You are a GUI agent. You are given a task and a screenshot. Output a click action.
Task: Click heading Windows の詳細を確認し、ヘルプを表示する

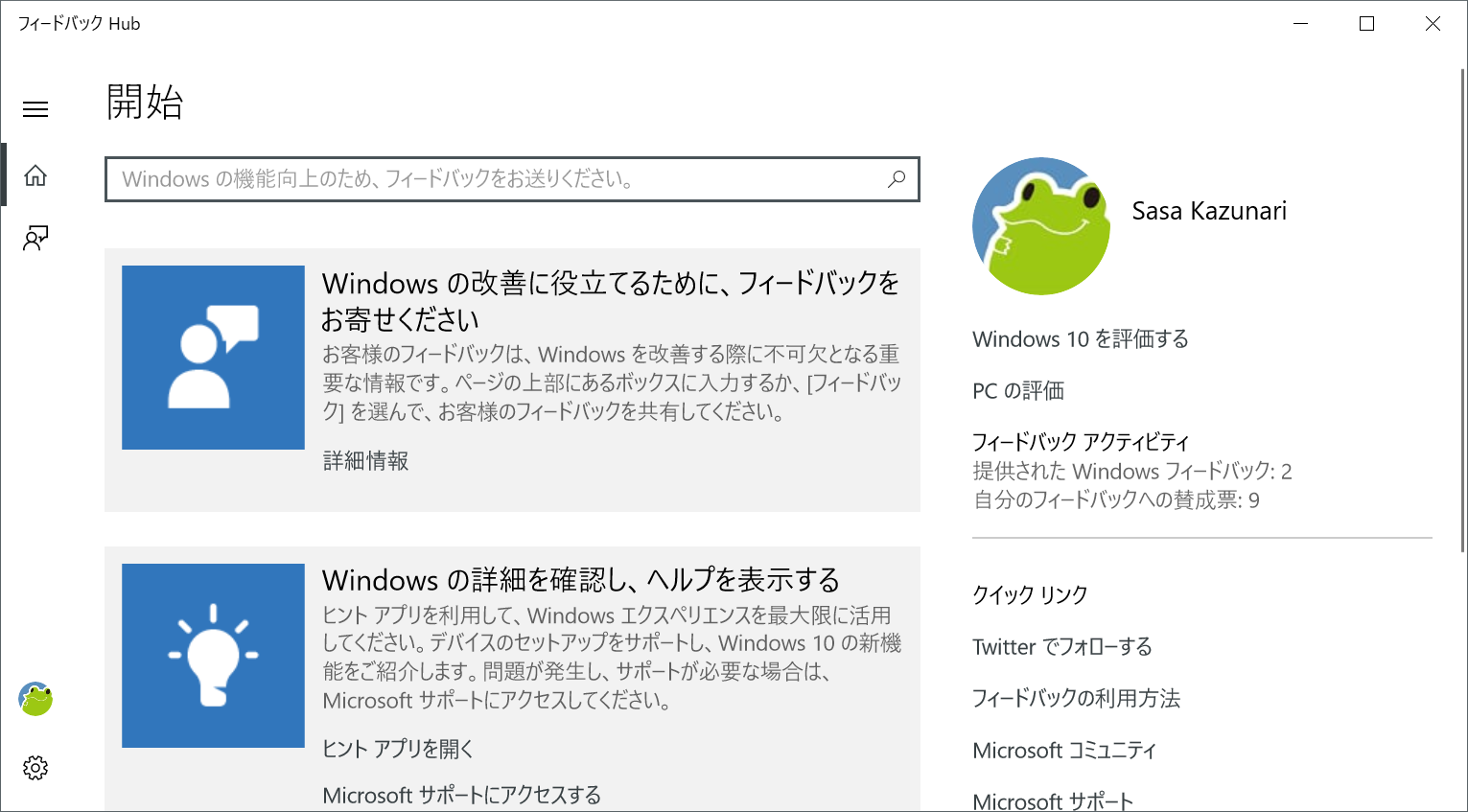(581, 580)
